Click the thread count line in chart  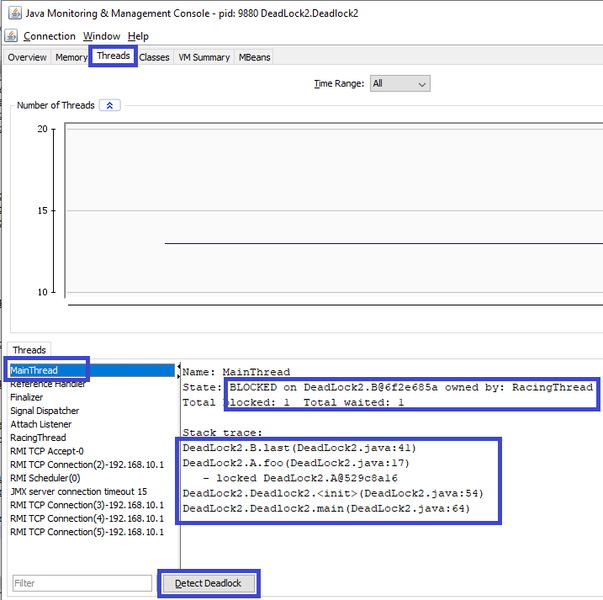coord(384,243)
